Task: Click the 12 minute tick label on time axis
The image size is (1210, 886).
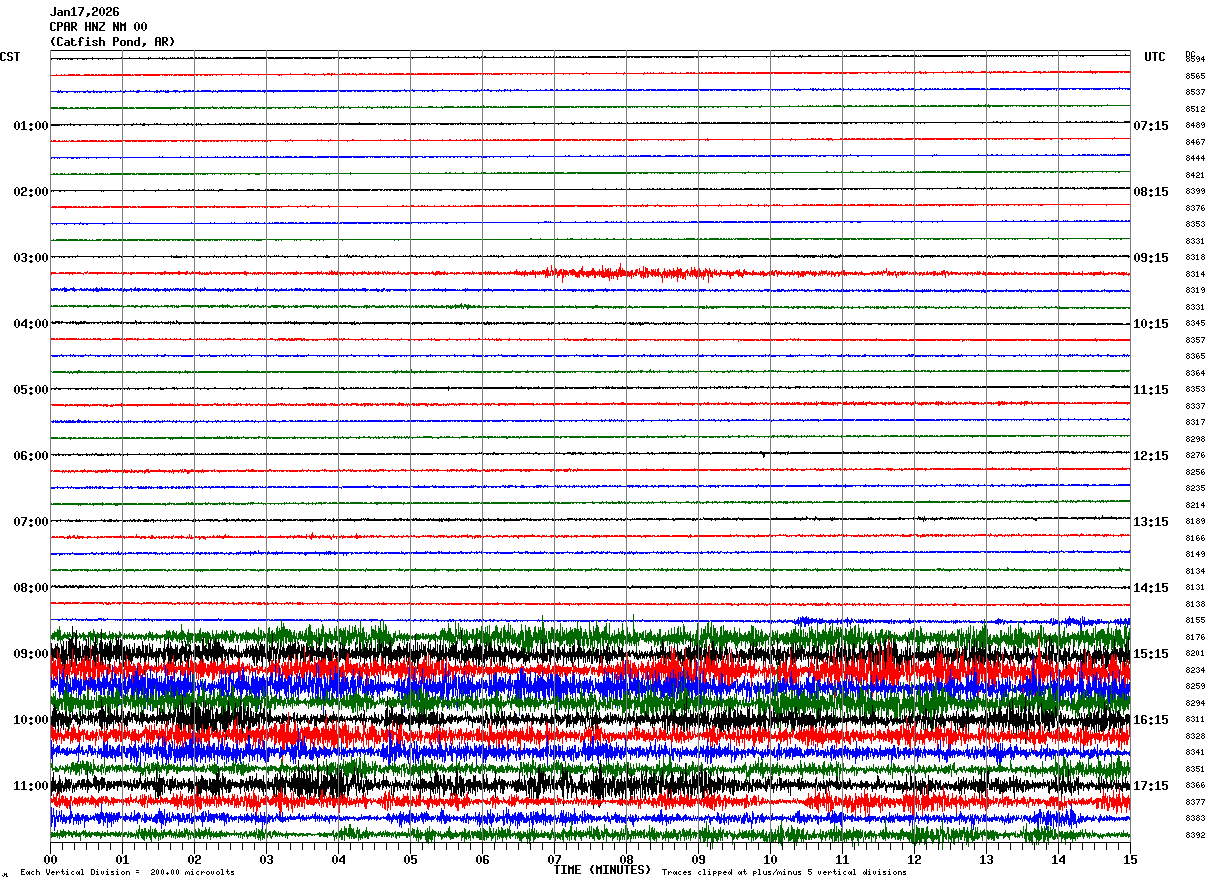Action: pos(914,859)
